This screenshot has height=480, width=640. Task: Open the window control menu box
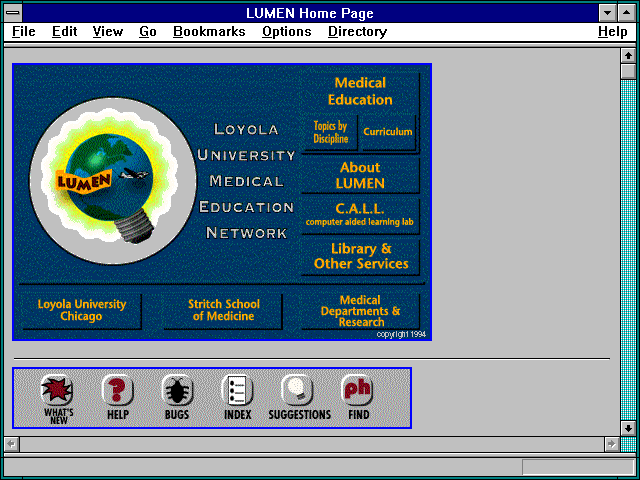(x=13, y=13)
